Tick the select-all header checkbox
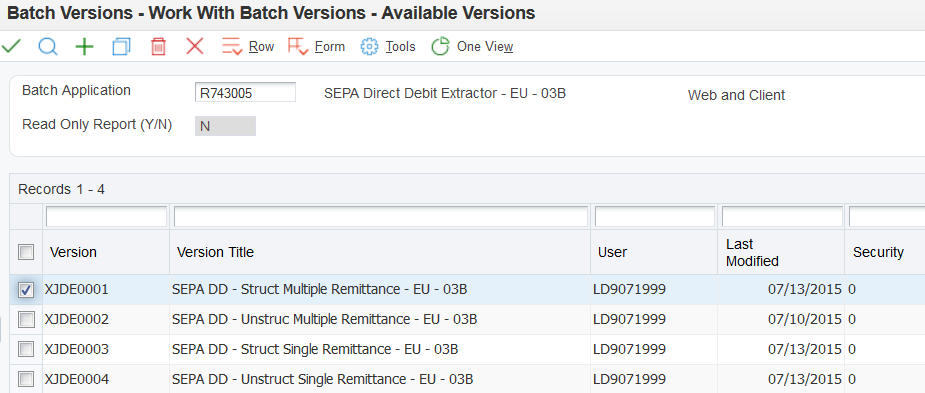The image size is (925, 393). (x=26, y=253)
